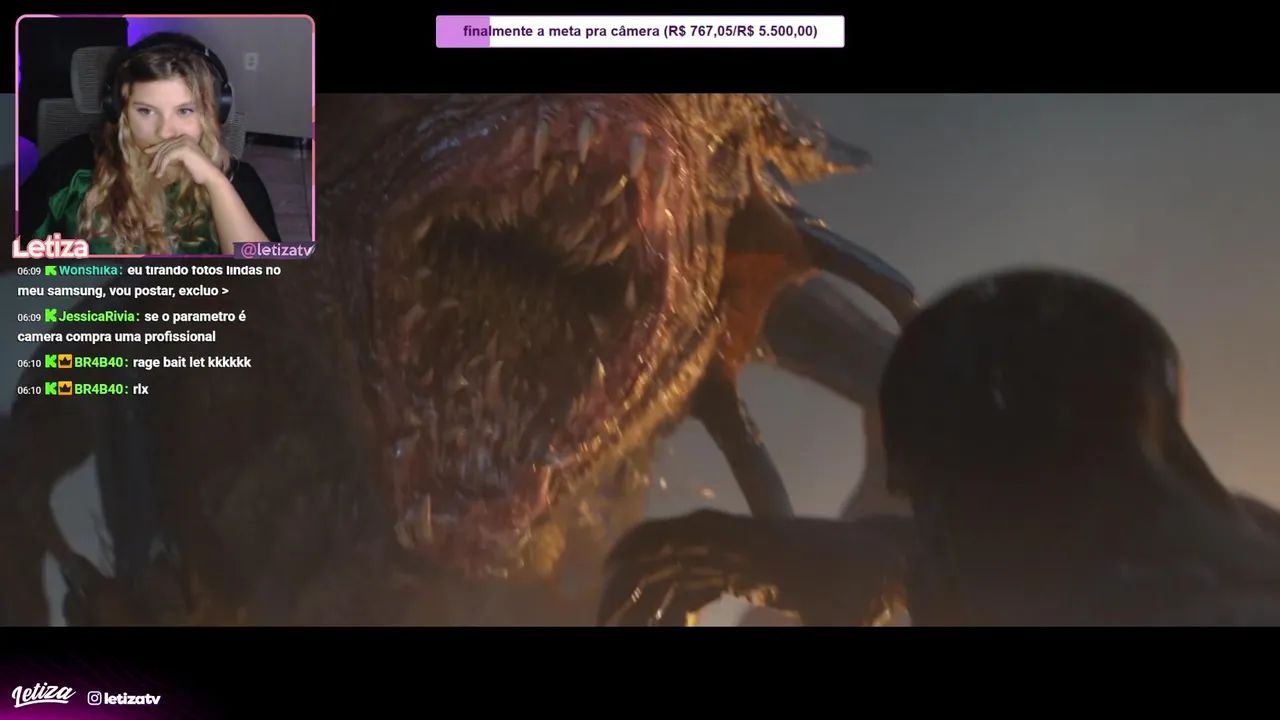Click the 06:10 timestamp on 'rlx' message
The width and height of the screenshot is (1280, 720).
29,390
